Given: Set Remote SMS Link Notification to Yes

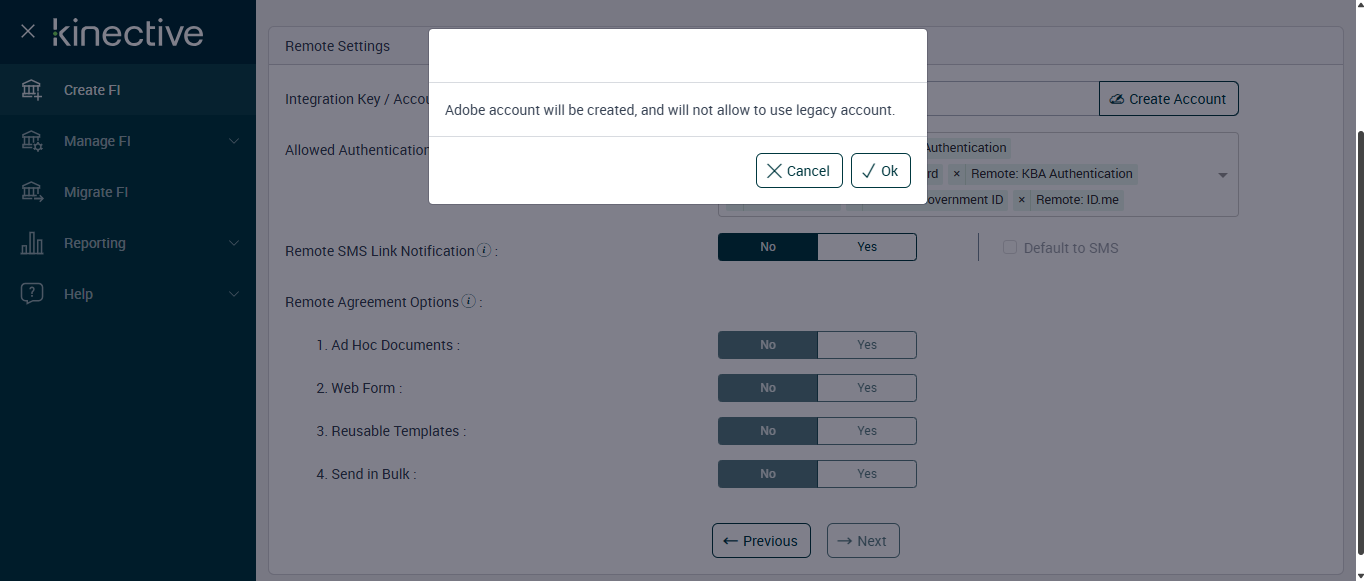Looking at the screenshot, I should pyautogui.click(x=866, y=247).
